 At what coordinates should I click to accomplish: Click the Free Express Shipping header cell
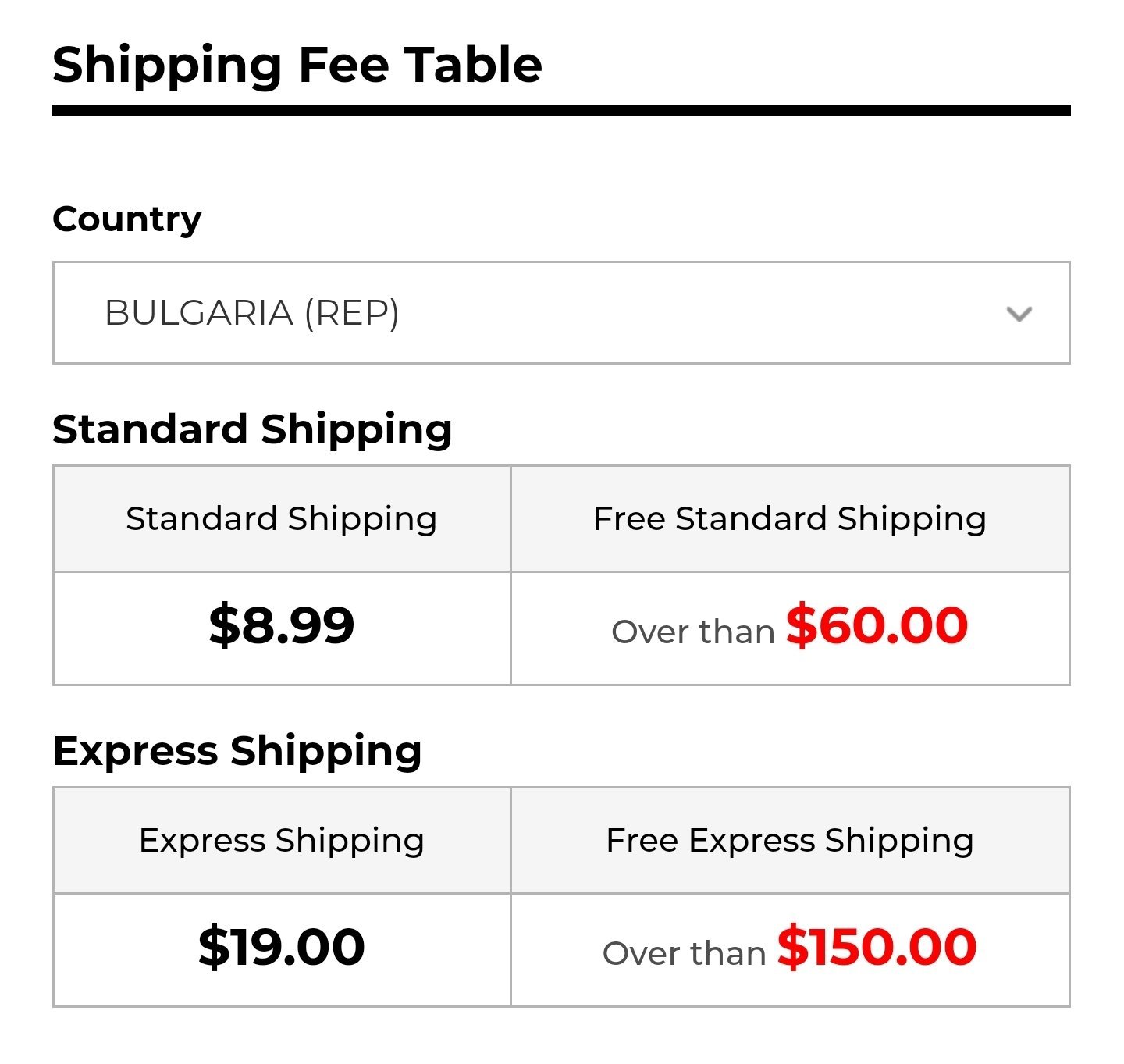tap(790, 841)
